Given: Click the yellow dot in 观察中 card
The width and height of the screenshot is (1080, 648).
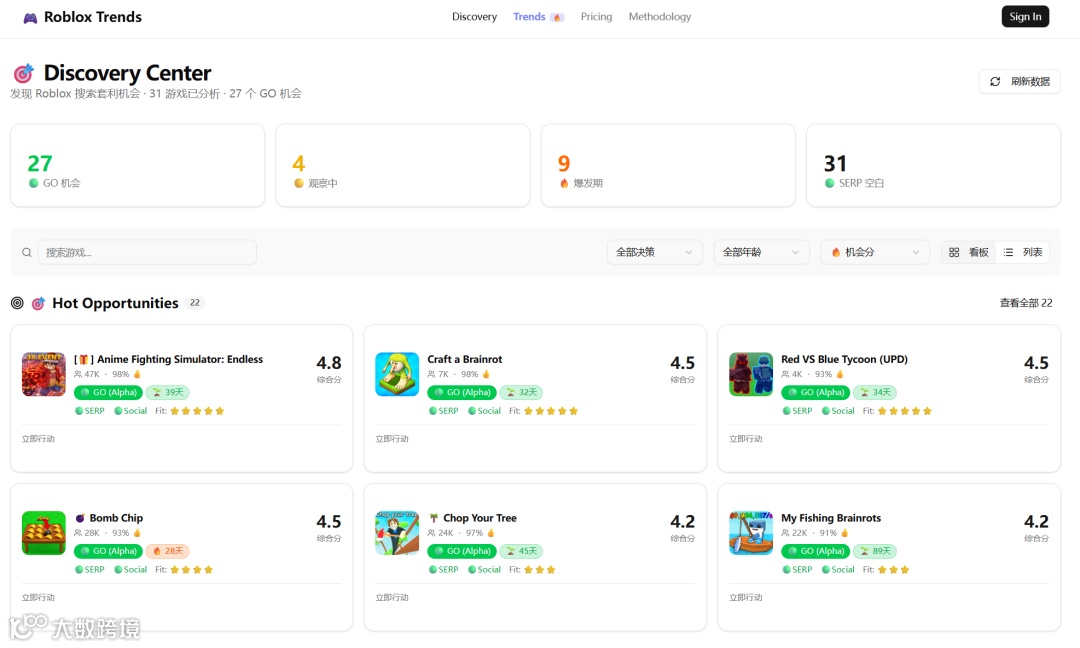Looking at the screenshot, I should coord(299,183).
